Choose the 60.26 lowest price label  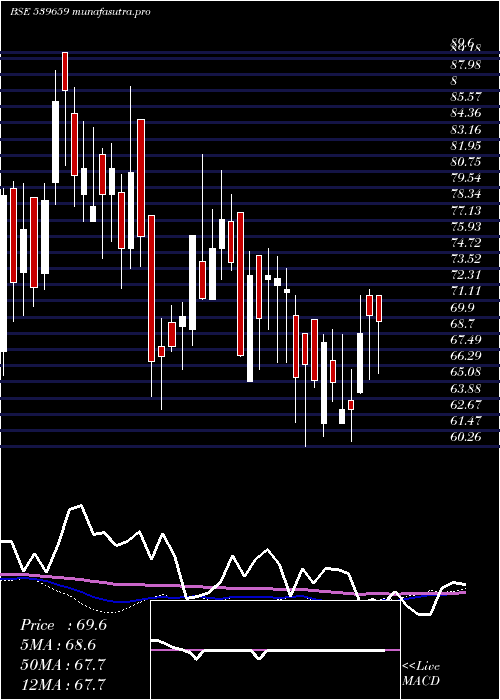click(x=466, y=437)
